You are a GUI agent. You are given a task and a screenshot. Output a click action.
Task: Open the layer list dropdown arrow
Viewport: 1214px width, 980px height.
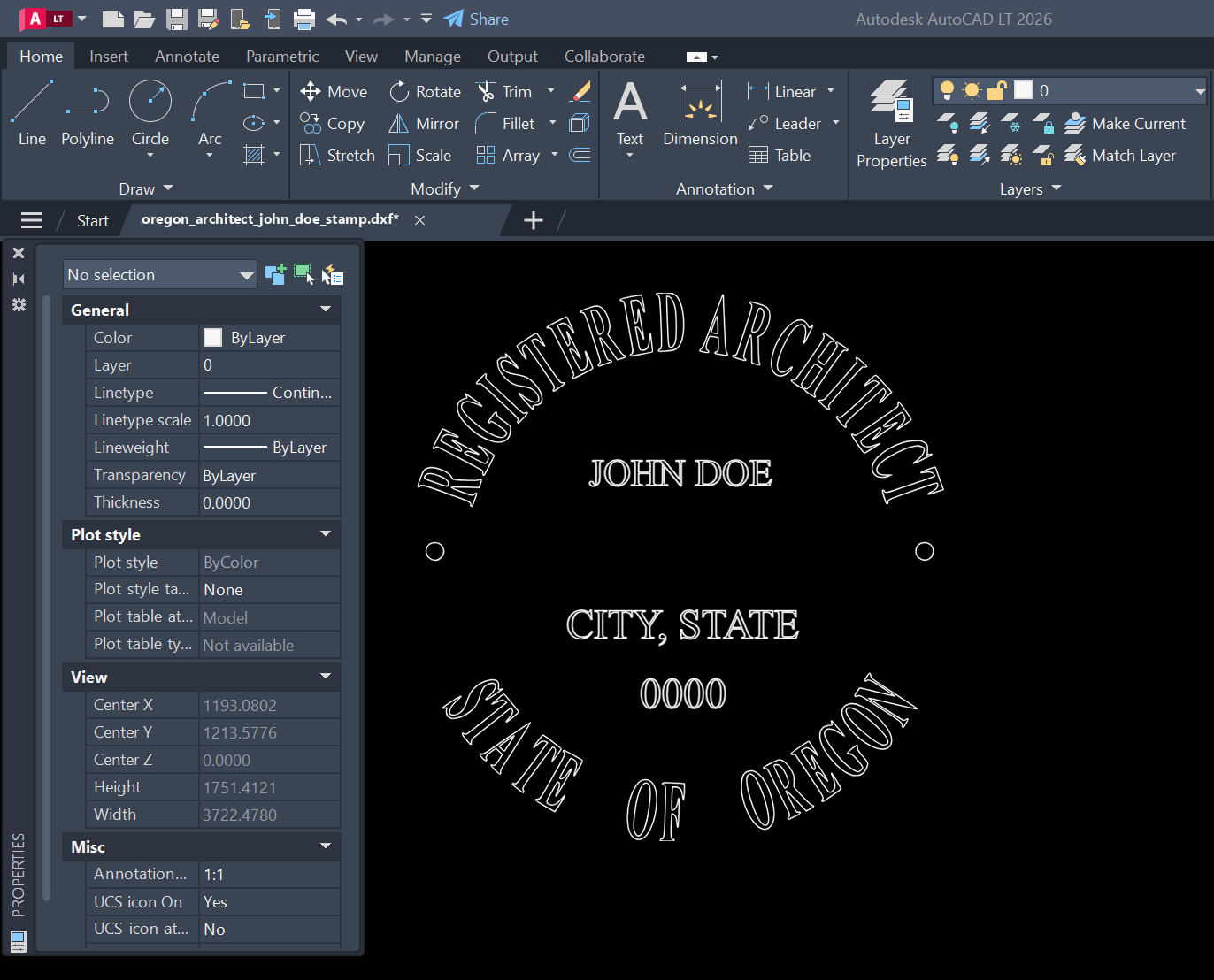pyautogui.click(x=1200, y=90)
